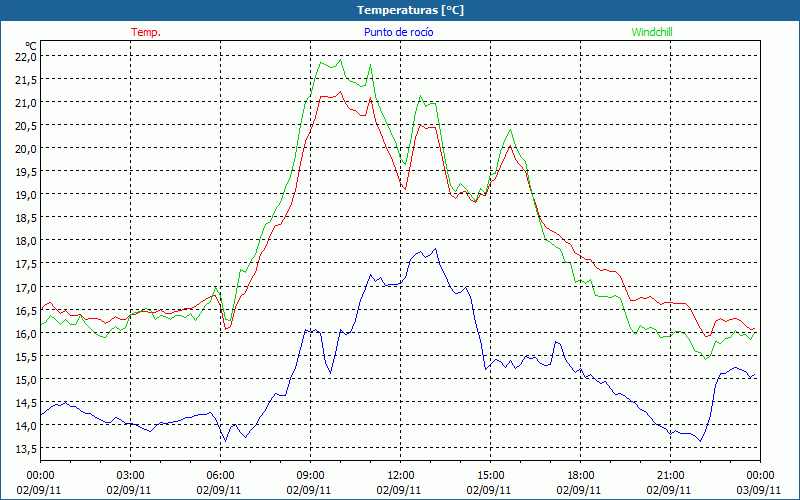Click the 17,0 y-axis value
The width and height of the screenshot is (800, 500).
(26, 287)
